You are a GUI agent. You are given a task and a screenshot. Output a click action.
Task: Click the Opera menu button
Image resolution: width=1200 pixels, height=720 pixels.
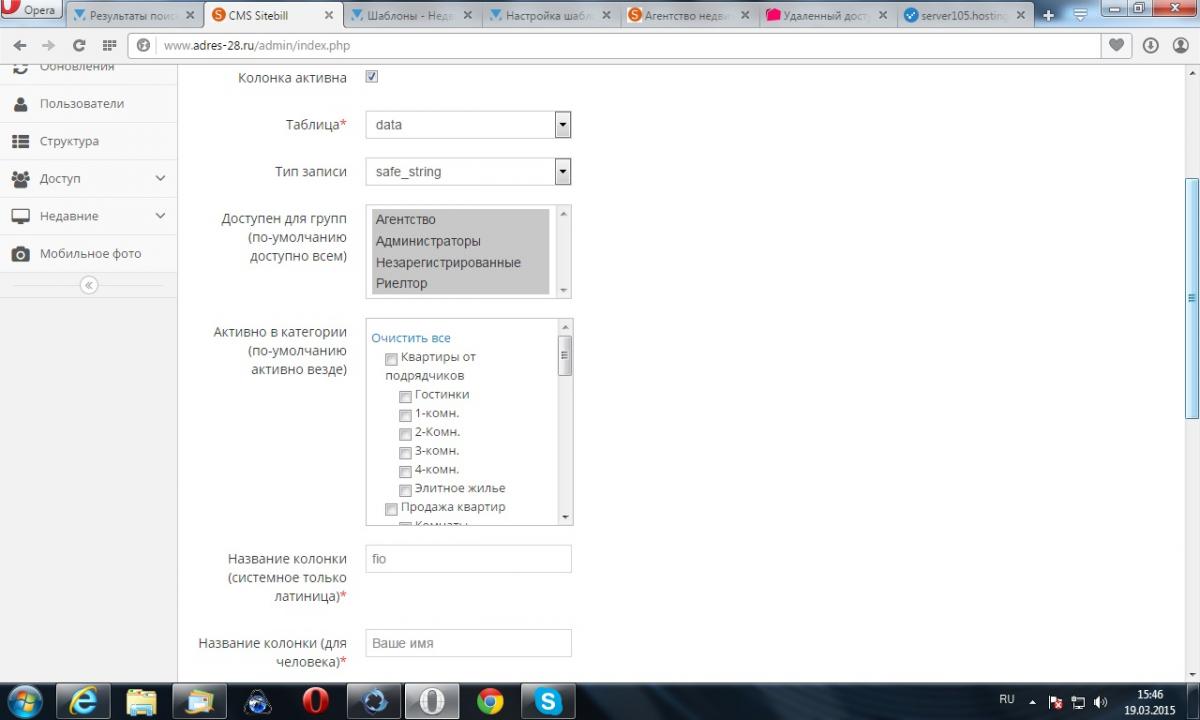tap(29, 11)
